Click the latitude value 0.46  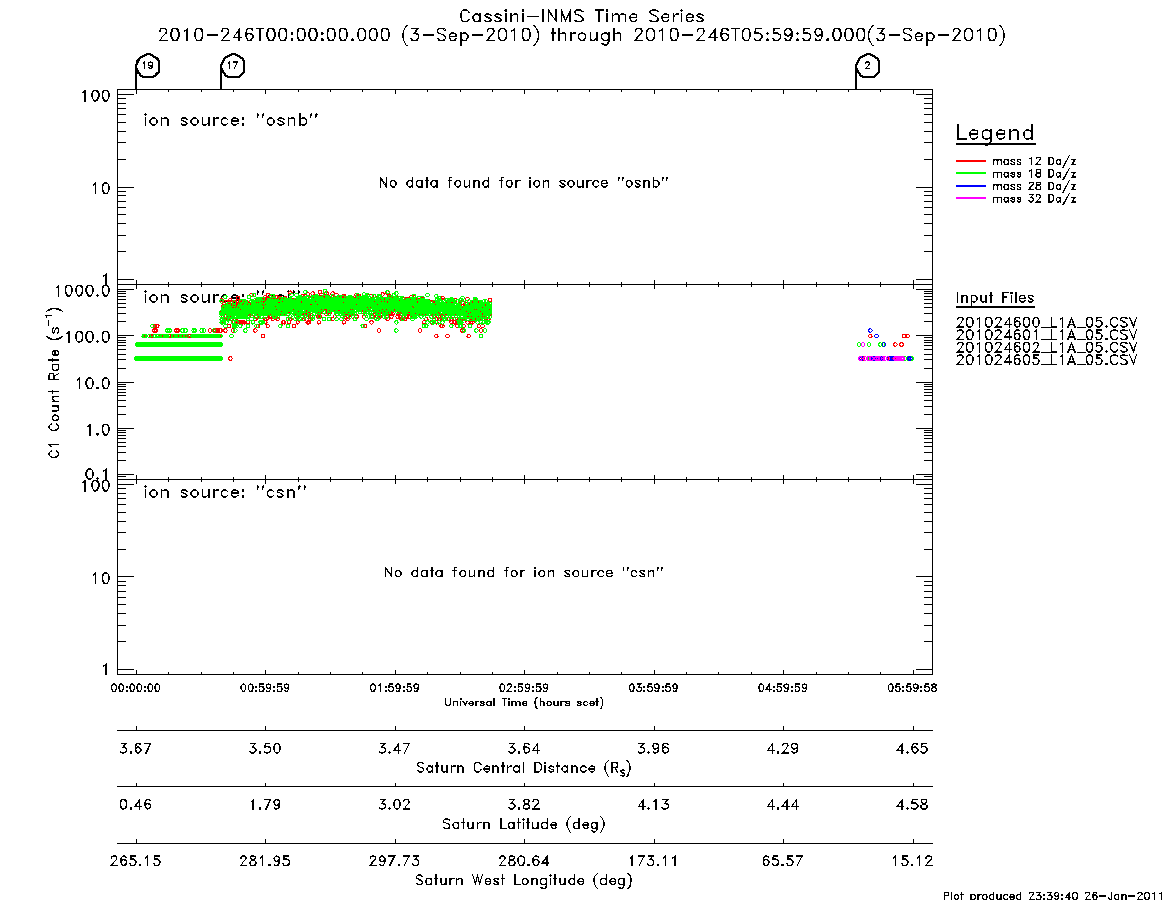[135, 805]
